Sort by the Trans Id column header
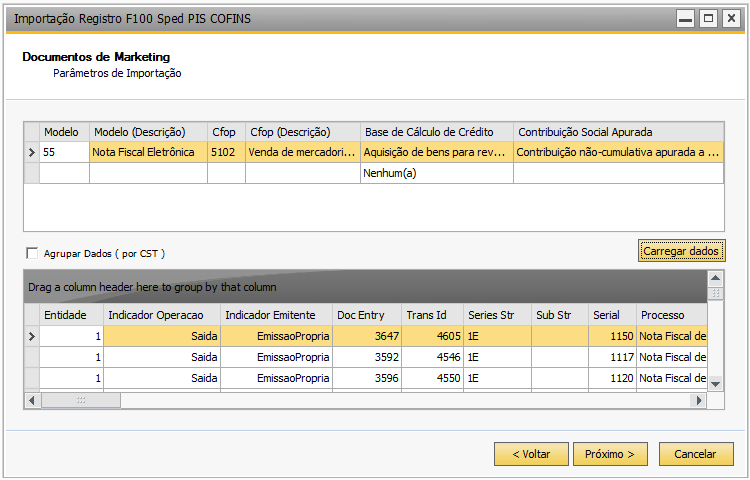750x480 pixels. pyautogui.click(x=432, y=315)
